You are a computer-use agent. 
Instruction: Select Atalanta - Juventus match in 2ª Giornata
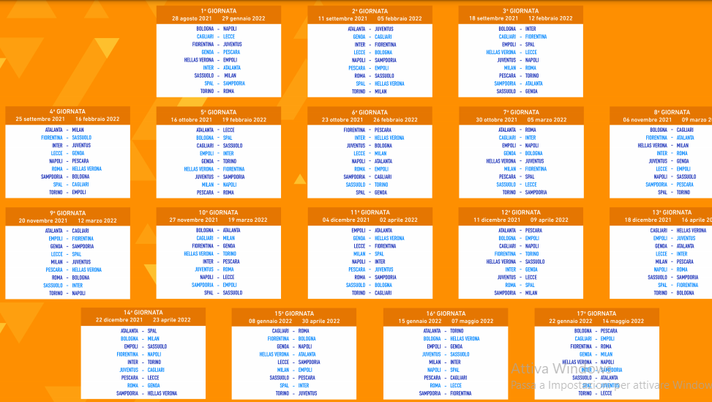pos(370,29)
